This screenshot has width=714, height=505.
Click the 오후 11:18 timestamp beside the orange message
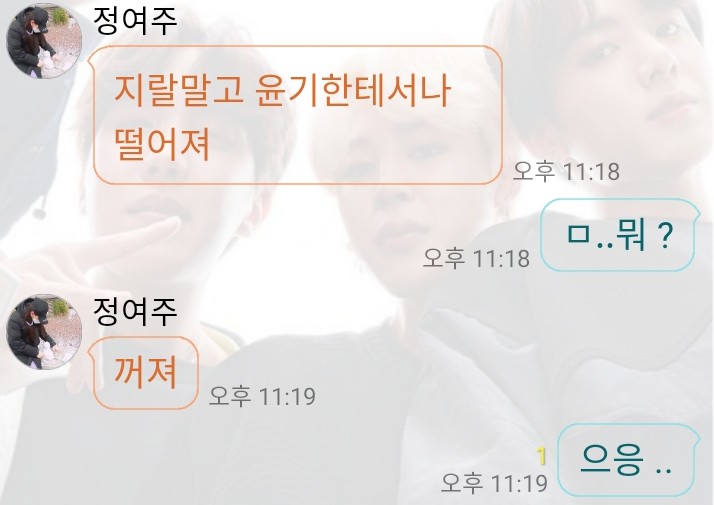[x=566, y=171]
